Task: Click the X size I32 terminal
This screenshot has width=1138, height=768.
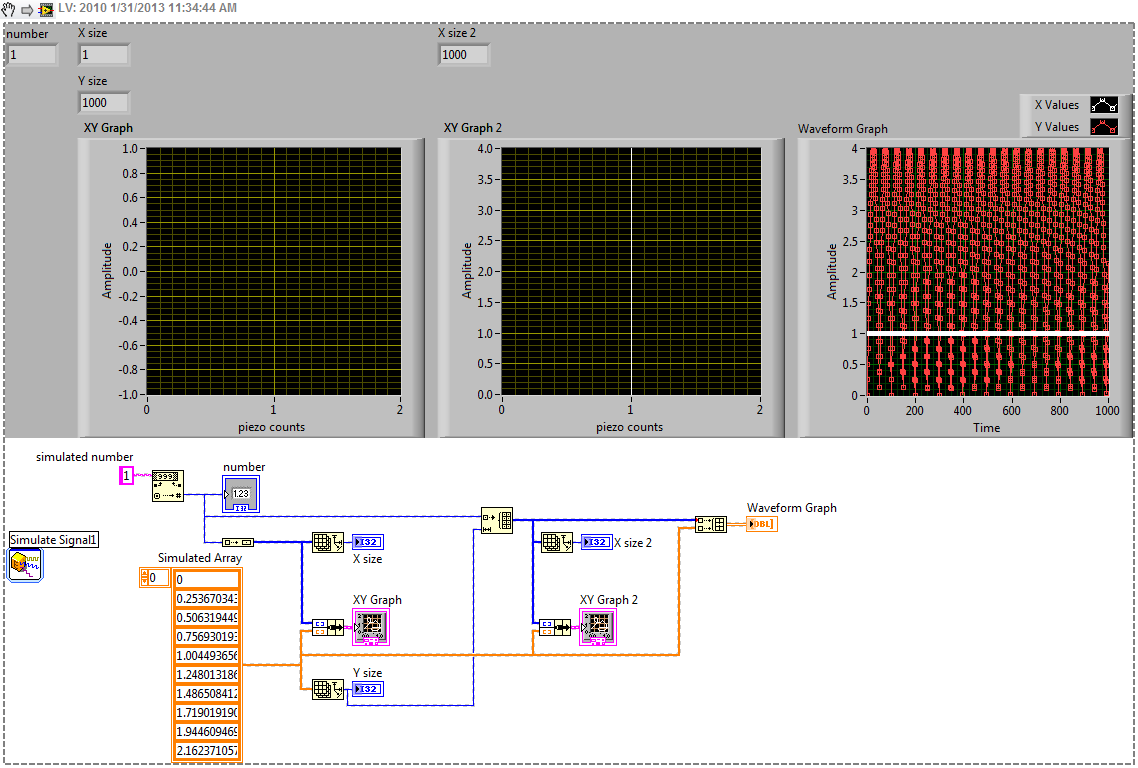Action: pos(368,542)
